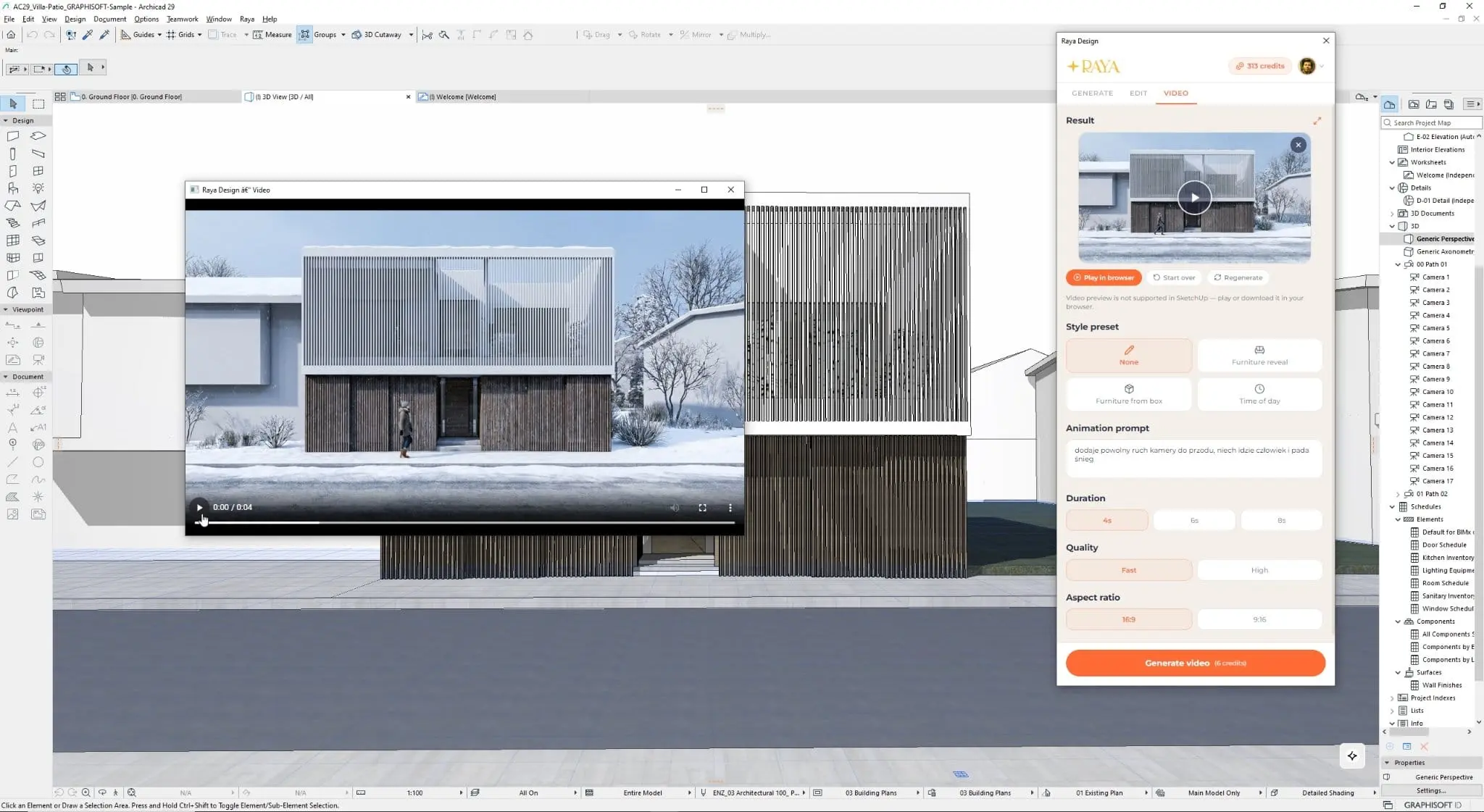This screenshot has width=1484, height=812.
Task: Open the 3D Cutaway tool
Action: click(x=377, y=35)
